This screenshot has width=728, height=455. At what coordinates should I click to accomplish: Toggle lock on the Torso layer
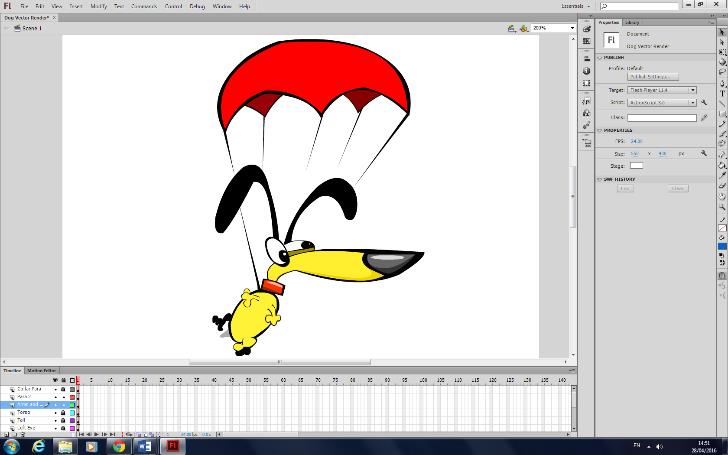[x=63, y=412]
